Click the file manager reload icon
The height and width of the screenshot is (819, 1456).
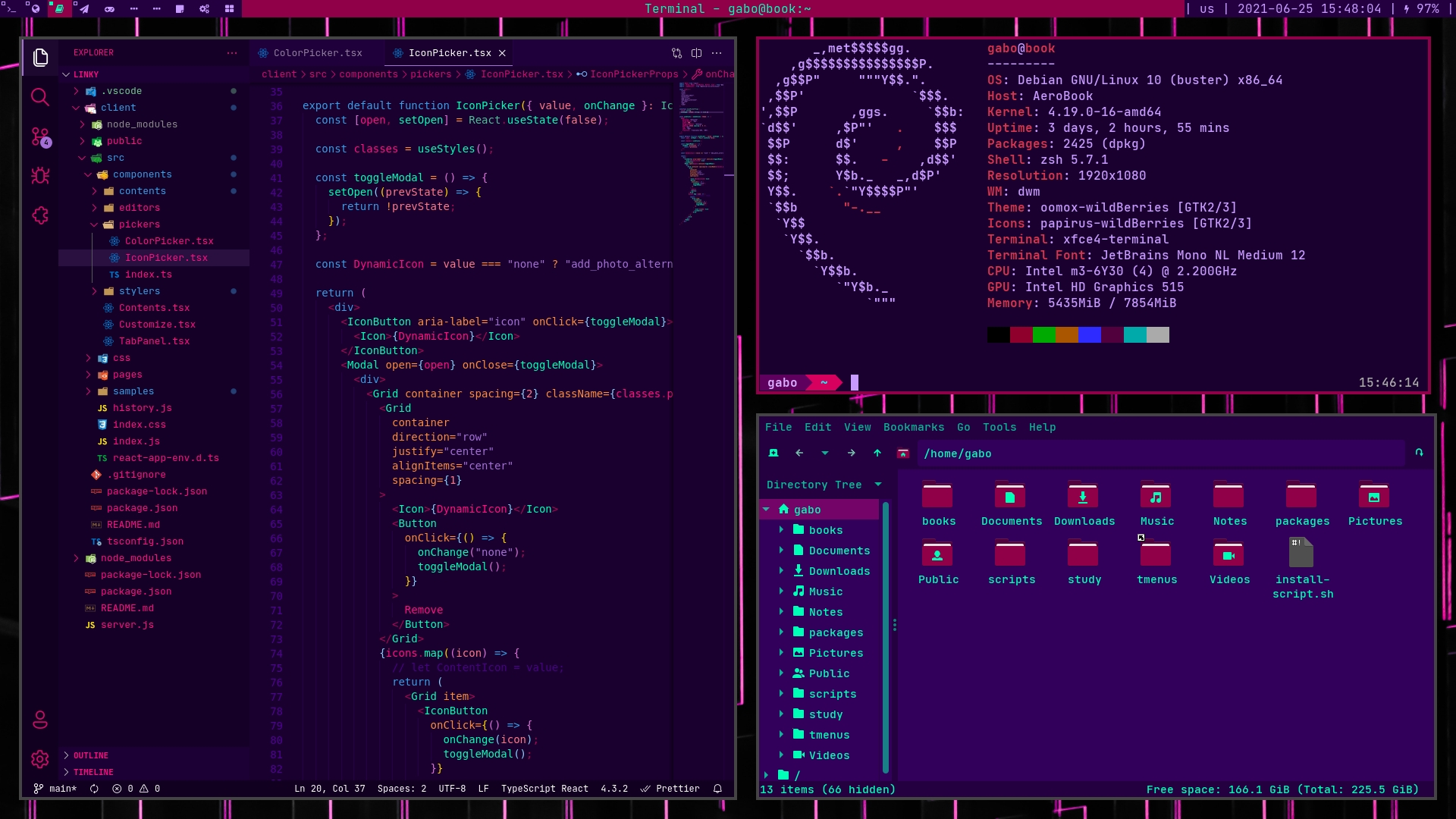[1419, 453]
